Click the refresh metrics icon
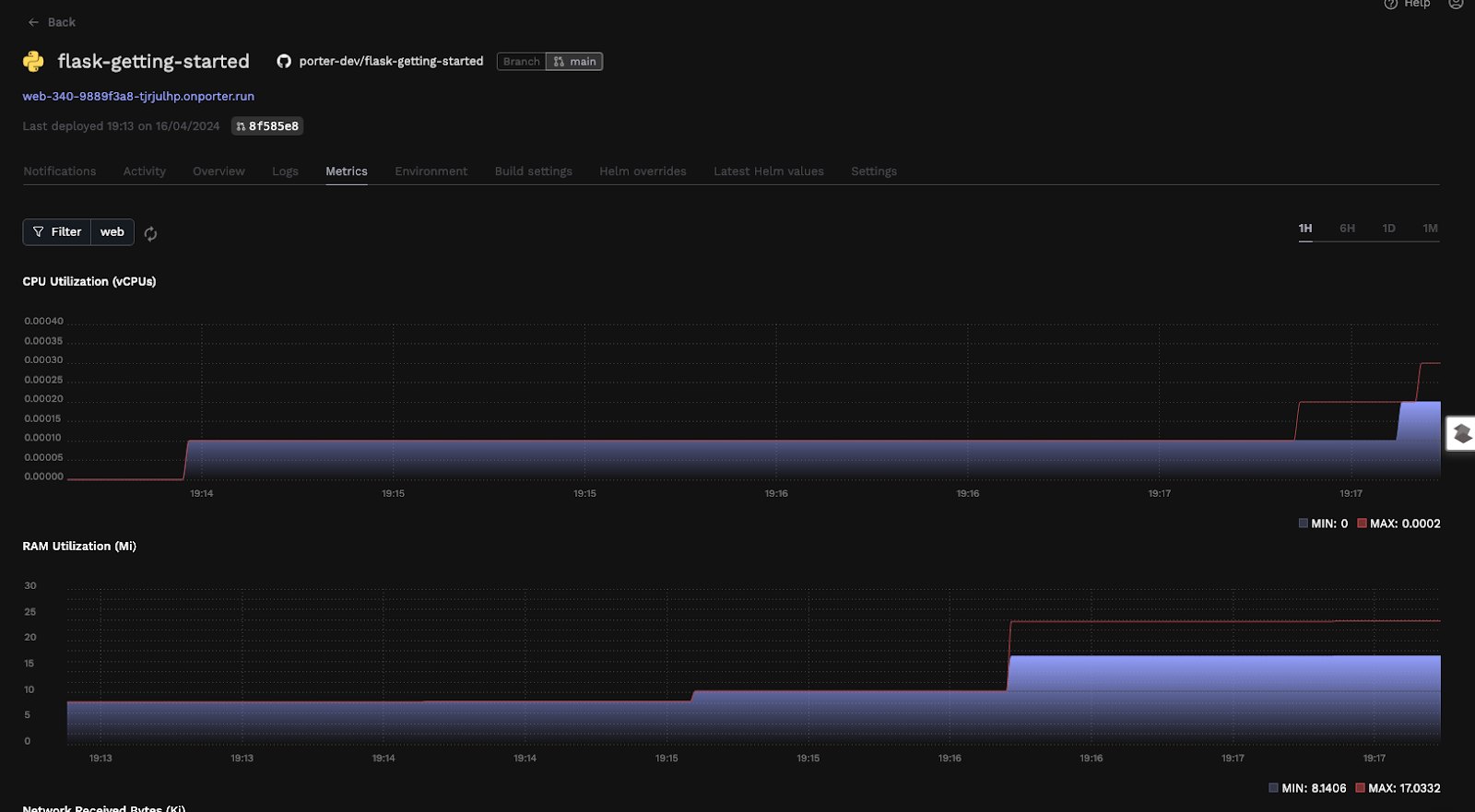Viewport: 1475px width, 812px height. 150,234
